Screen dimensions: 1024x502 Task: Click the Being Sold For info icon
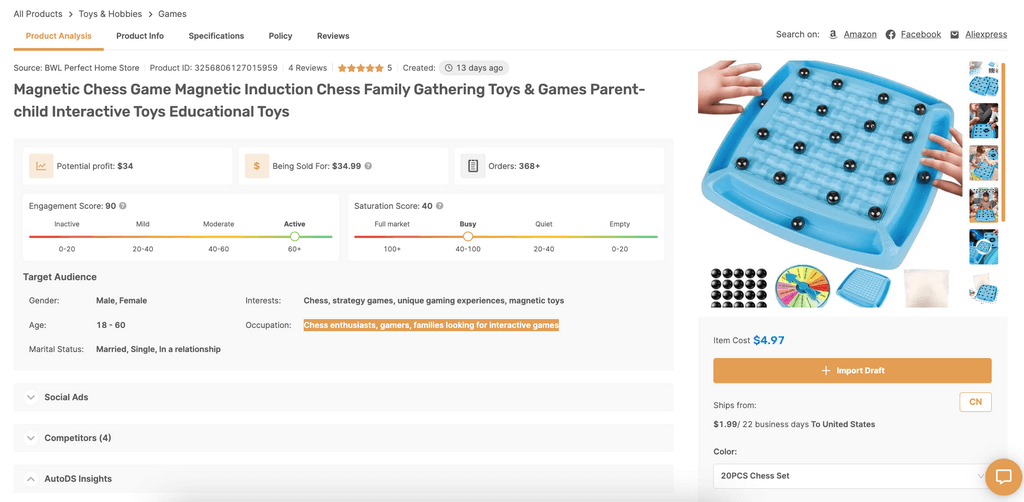[x=368, y=166]
